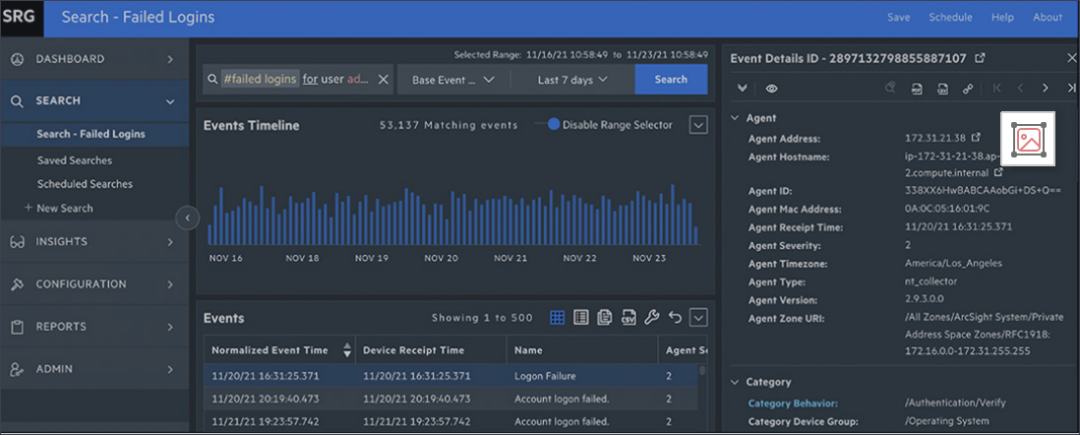
Task: Toggle the eye visibility icon in Event Details
Action: point(772,88)
